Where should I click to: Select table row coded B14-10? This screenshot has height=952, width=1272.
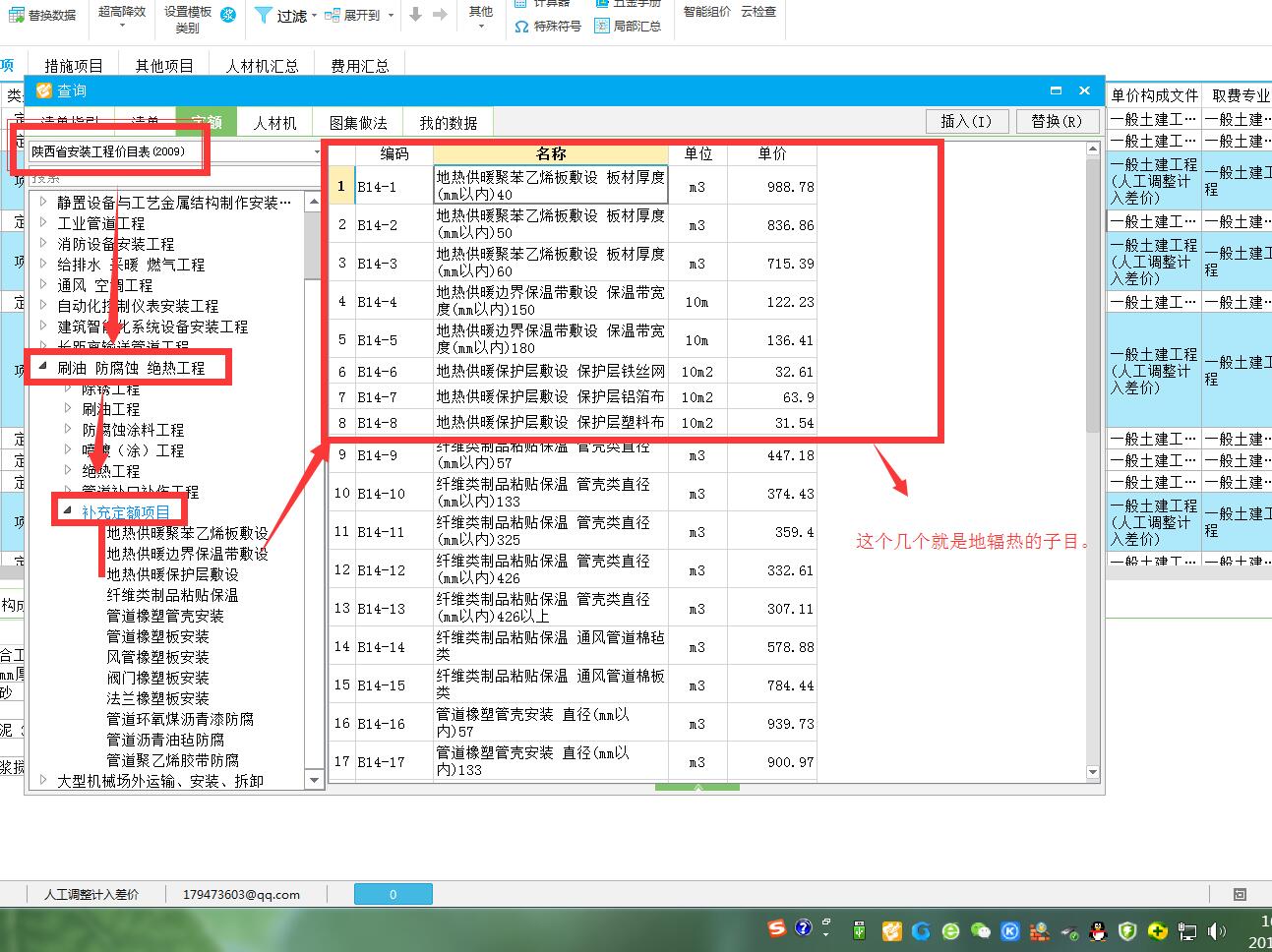coord(573,493)
